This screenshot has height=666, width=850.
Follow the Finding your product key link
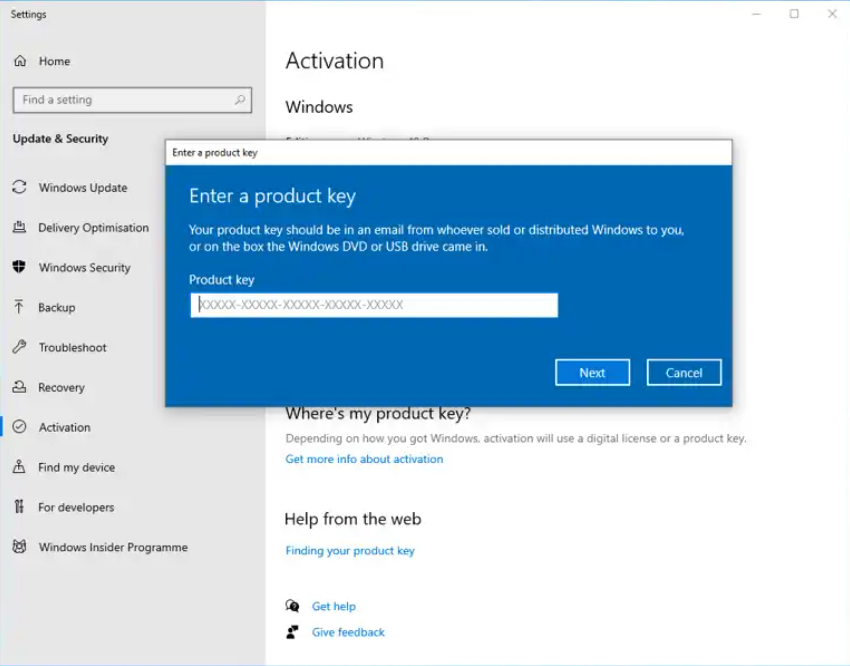click(x=350, y=551)
